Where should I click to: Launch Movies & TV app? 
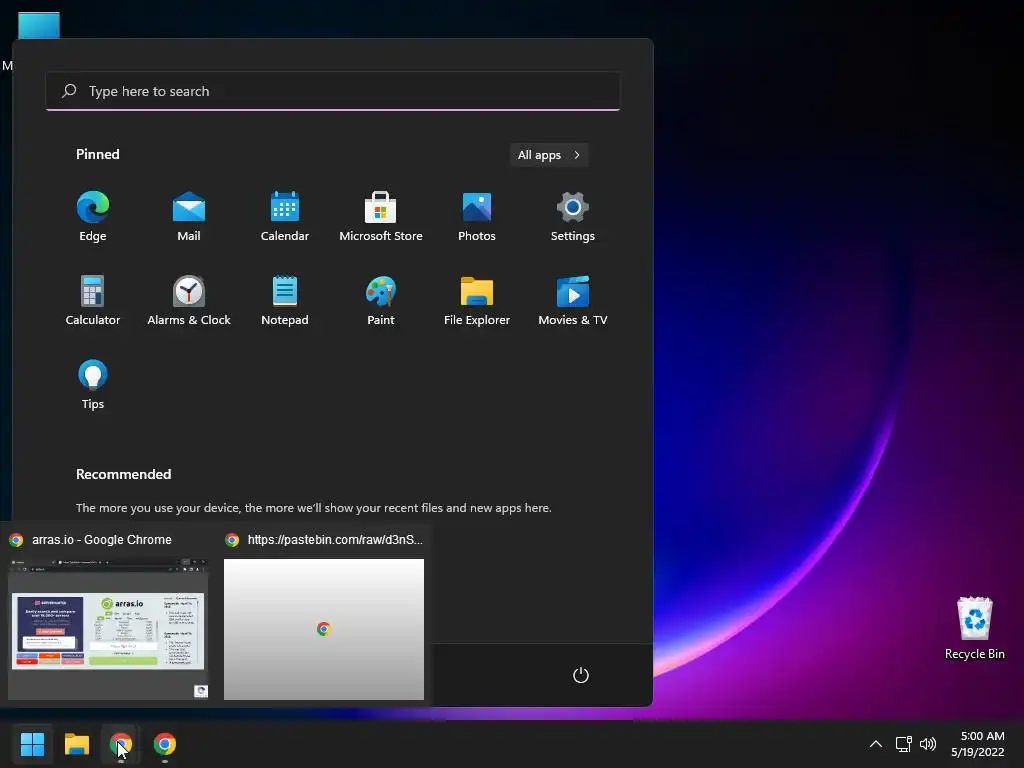pos(573,301)
